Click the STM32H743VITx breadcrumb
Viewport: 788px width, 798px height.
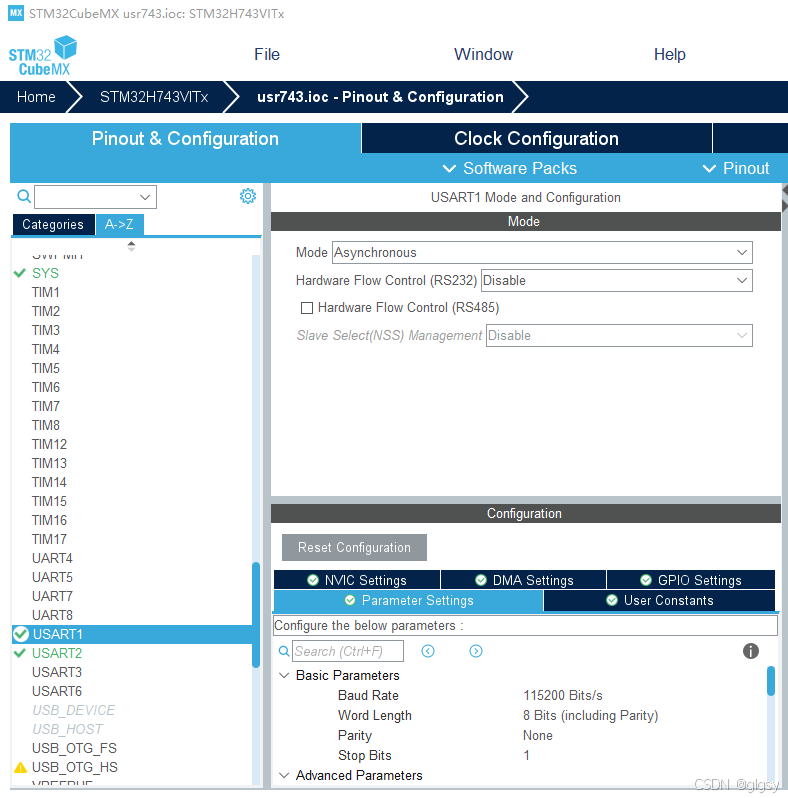pos(154,97)
